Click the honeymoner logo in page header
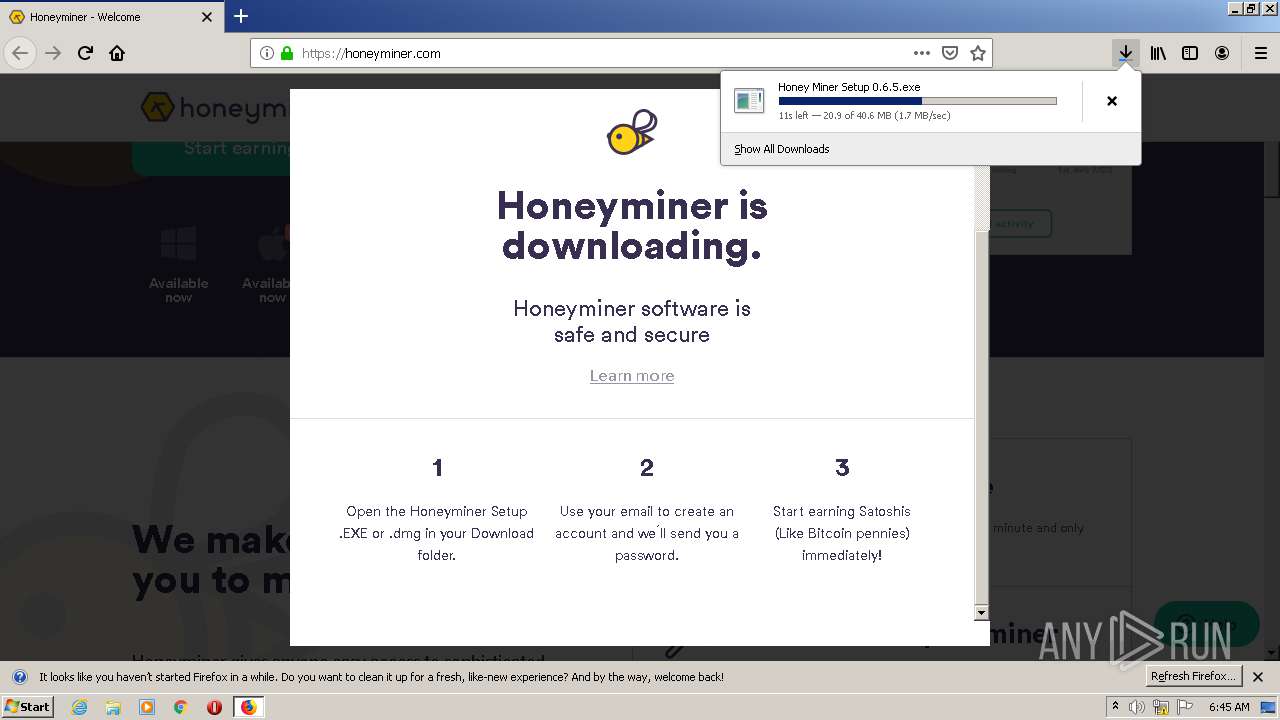The width and height of the screenshot is (1280, 720). pos(213,108)
